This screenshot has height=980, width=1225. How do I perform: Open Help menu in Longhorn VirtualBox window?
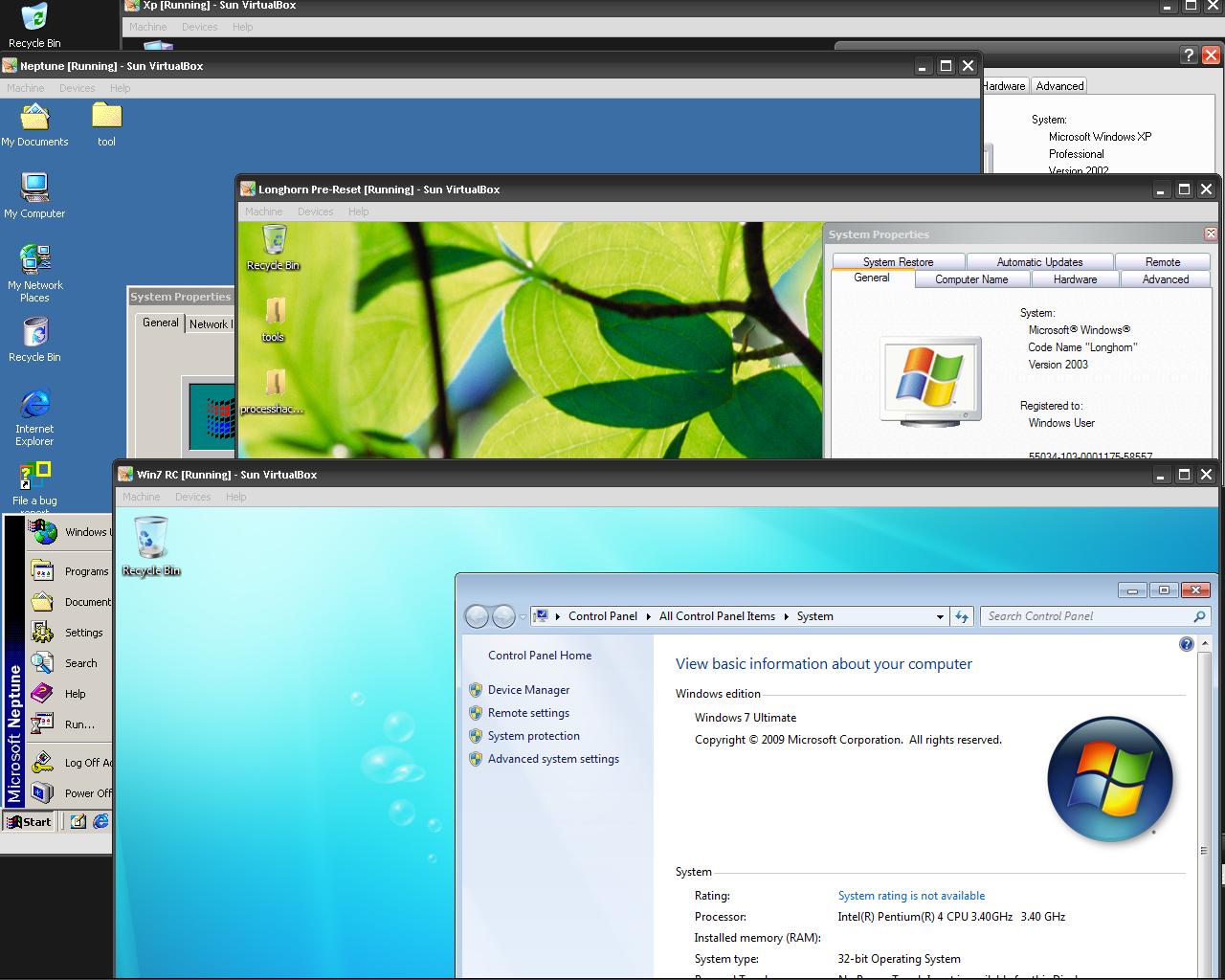click(359, 212)
